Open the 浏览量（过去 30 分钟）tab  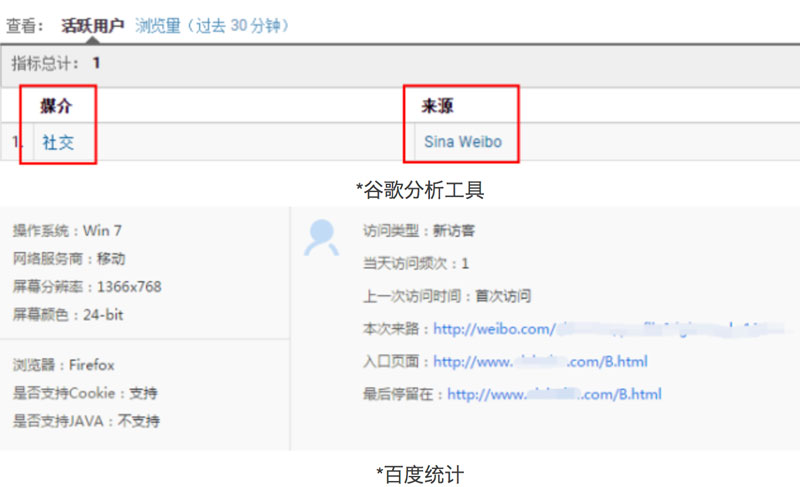[212, 25]
